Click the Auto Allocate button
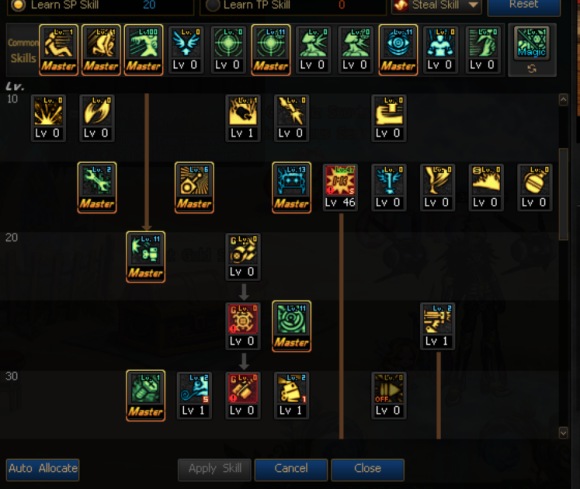Image resolution: width=580 pixels, height=489 pixels. [x=43, y=469]
